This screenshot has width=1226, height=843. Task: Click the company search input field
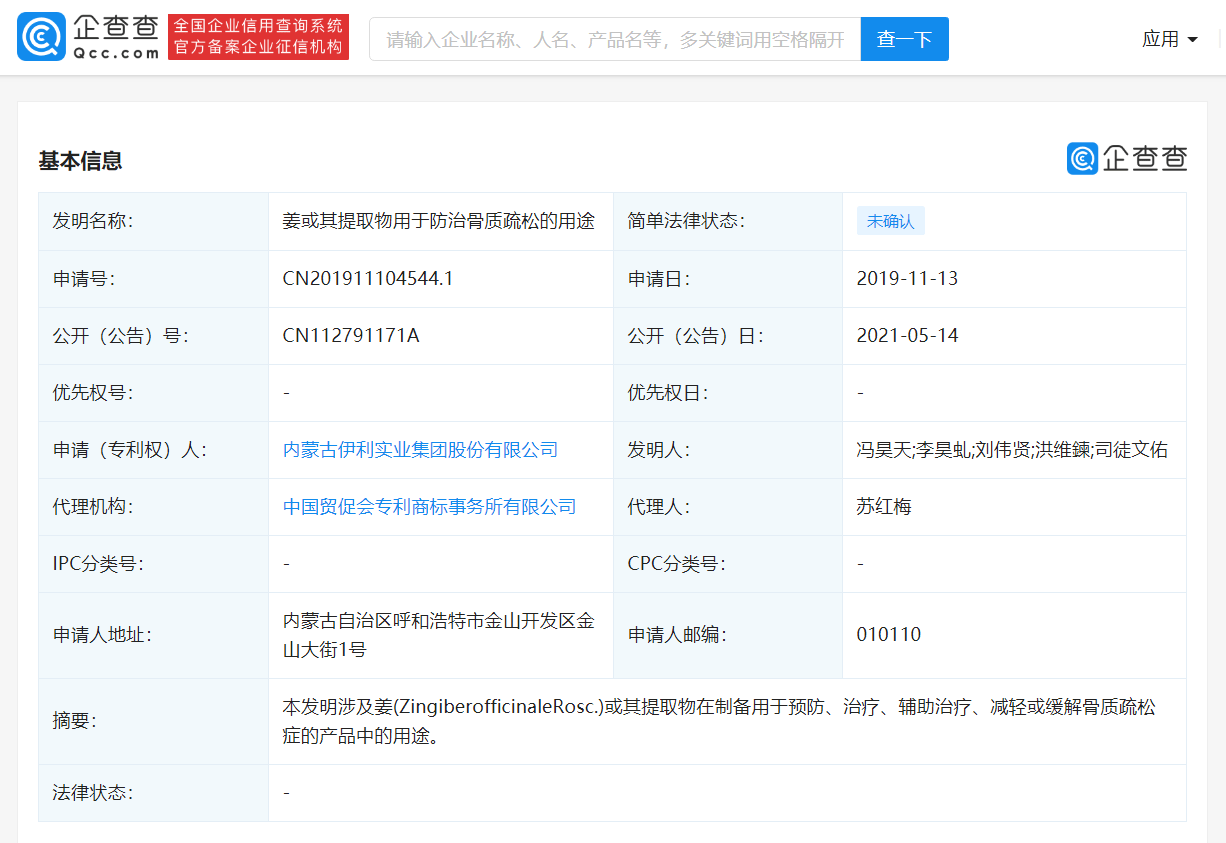615,39
